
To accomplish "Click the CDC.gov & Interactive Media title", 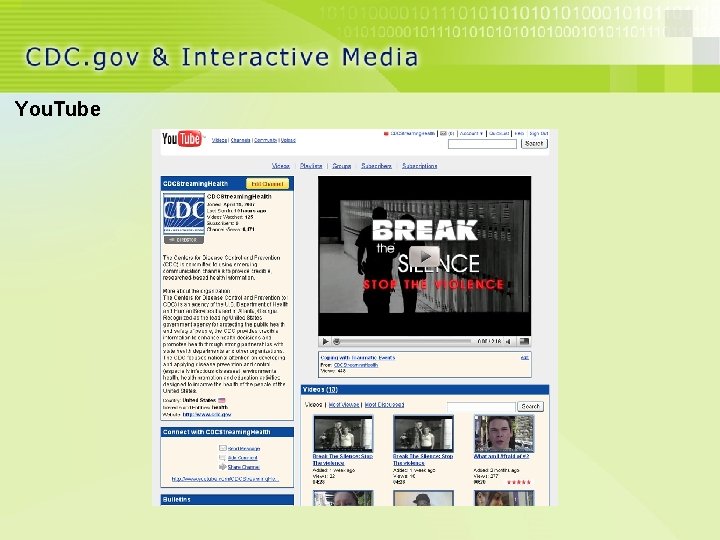I will click(222, 57).
